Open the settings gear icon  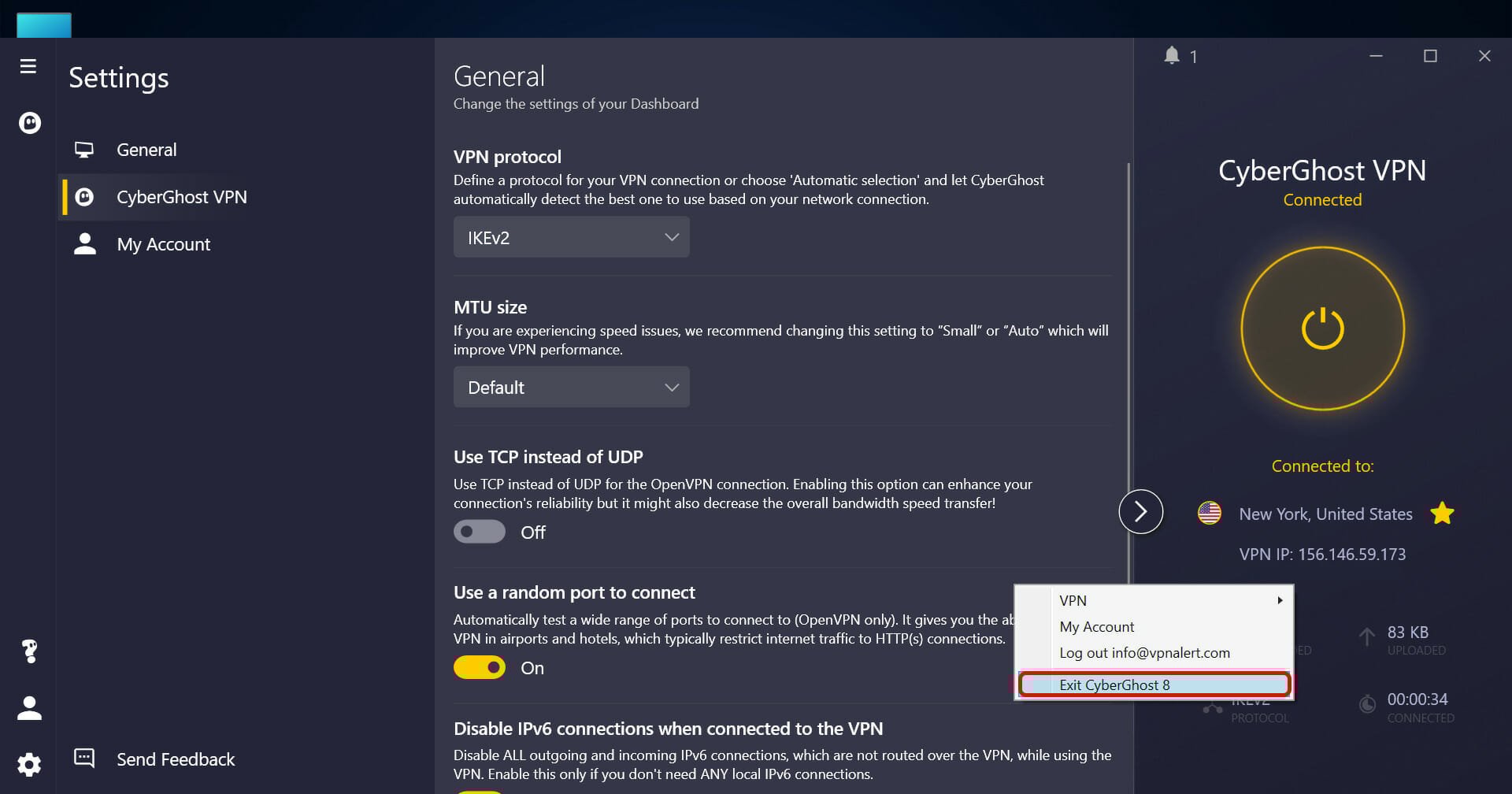click(30, 764)
